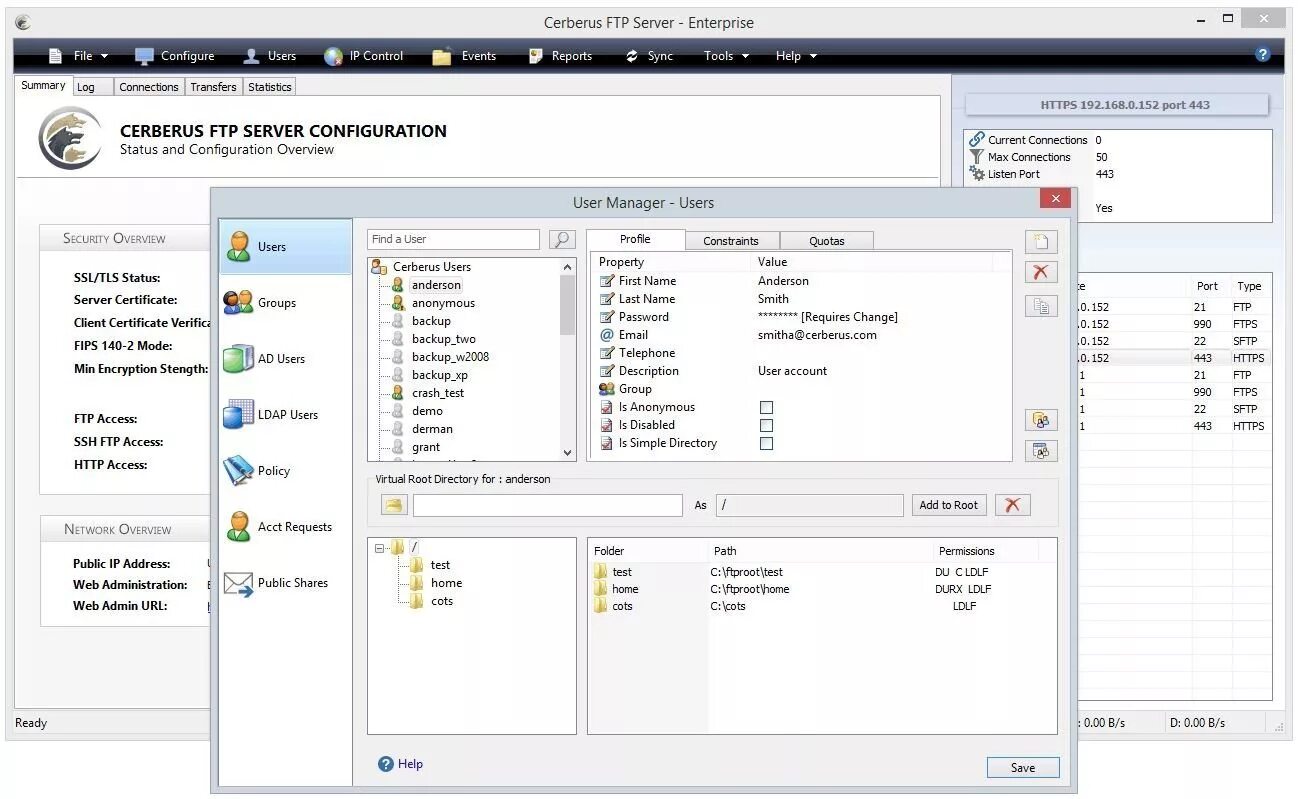Open the Tools dropdown menu
This screenshot has height=799, width=1301.
(x=726, y=56)
